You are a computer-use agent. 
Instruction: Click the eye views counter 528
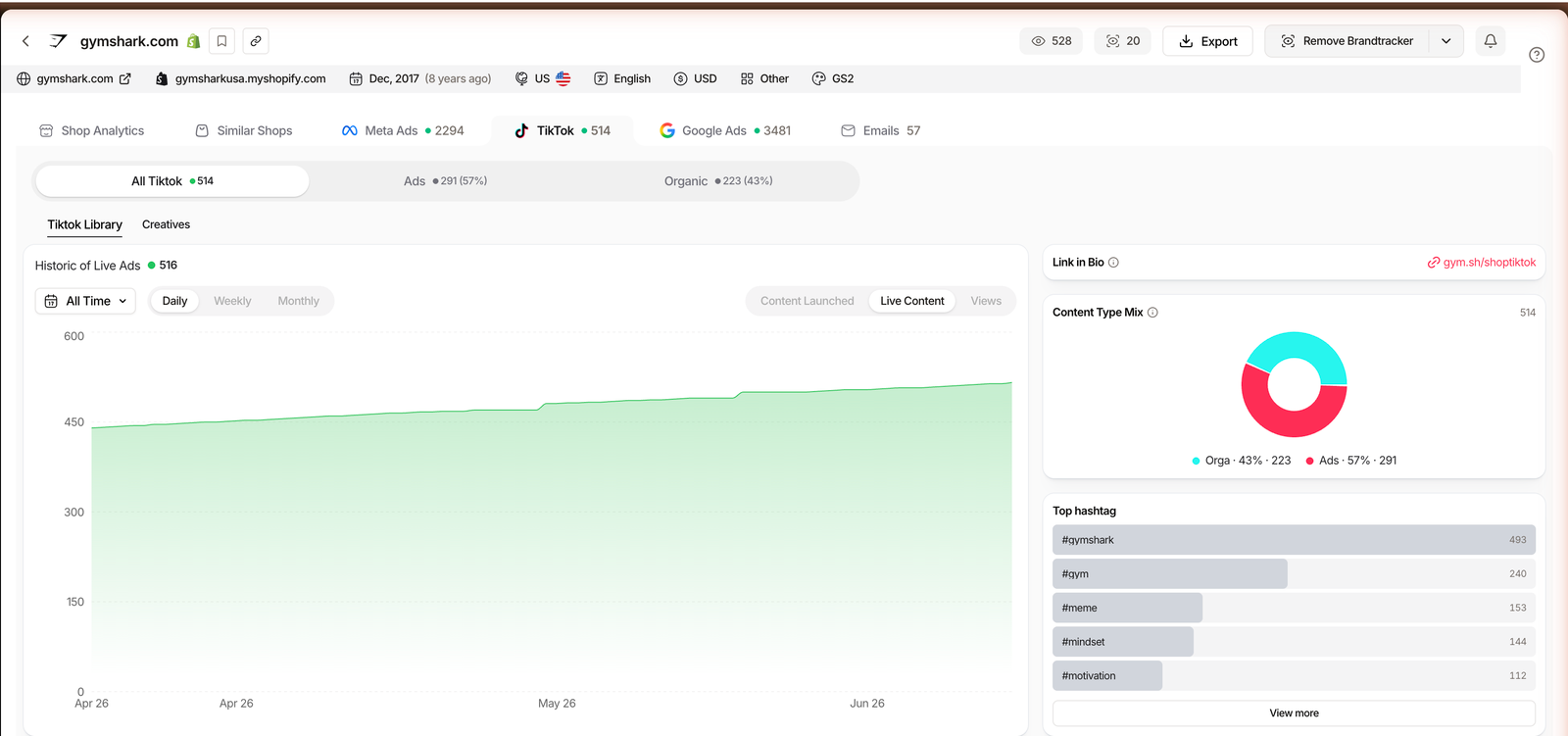click(1052, 41)
